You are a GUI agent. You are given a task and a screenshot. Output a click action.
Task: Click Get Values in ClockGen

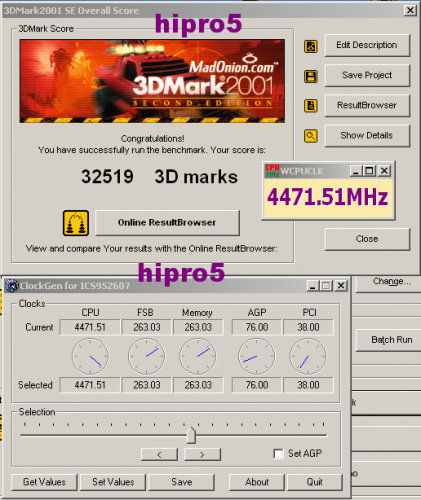click(44, 482)
